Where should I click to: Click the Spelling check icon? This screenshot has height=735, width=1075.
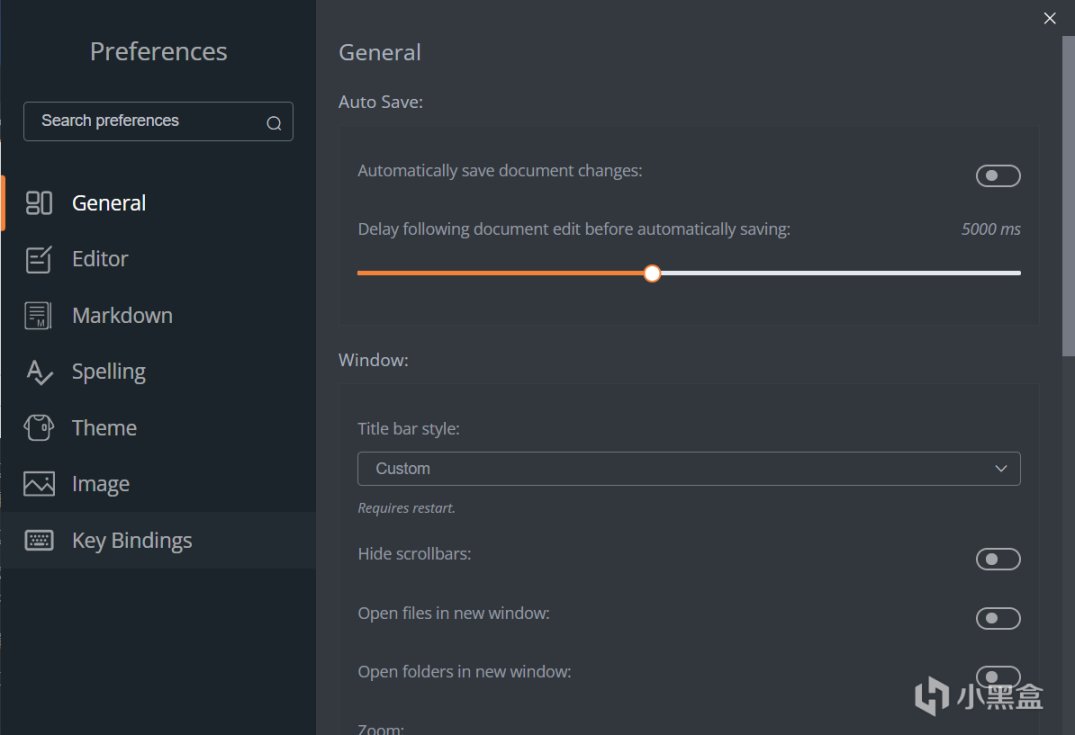click(39, 372)
